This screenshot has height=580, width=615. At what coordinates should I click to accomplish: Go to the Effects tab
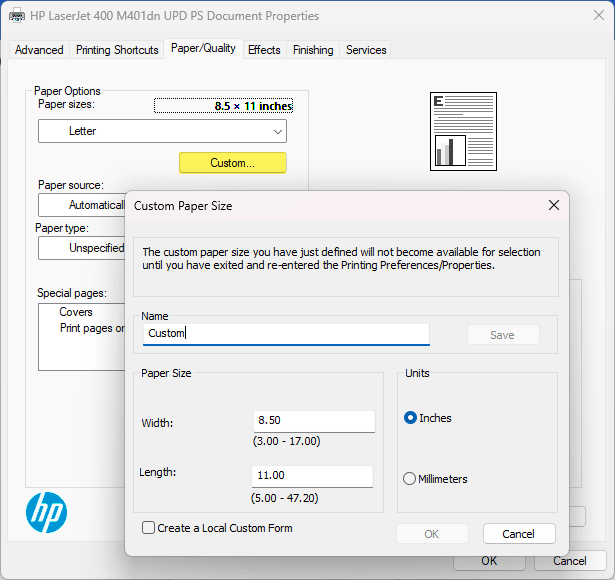point(264,50)
